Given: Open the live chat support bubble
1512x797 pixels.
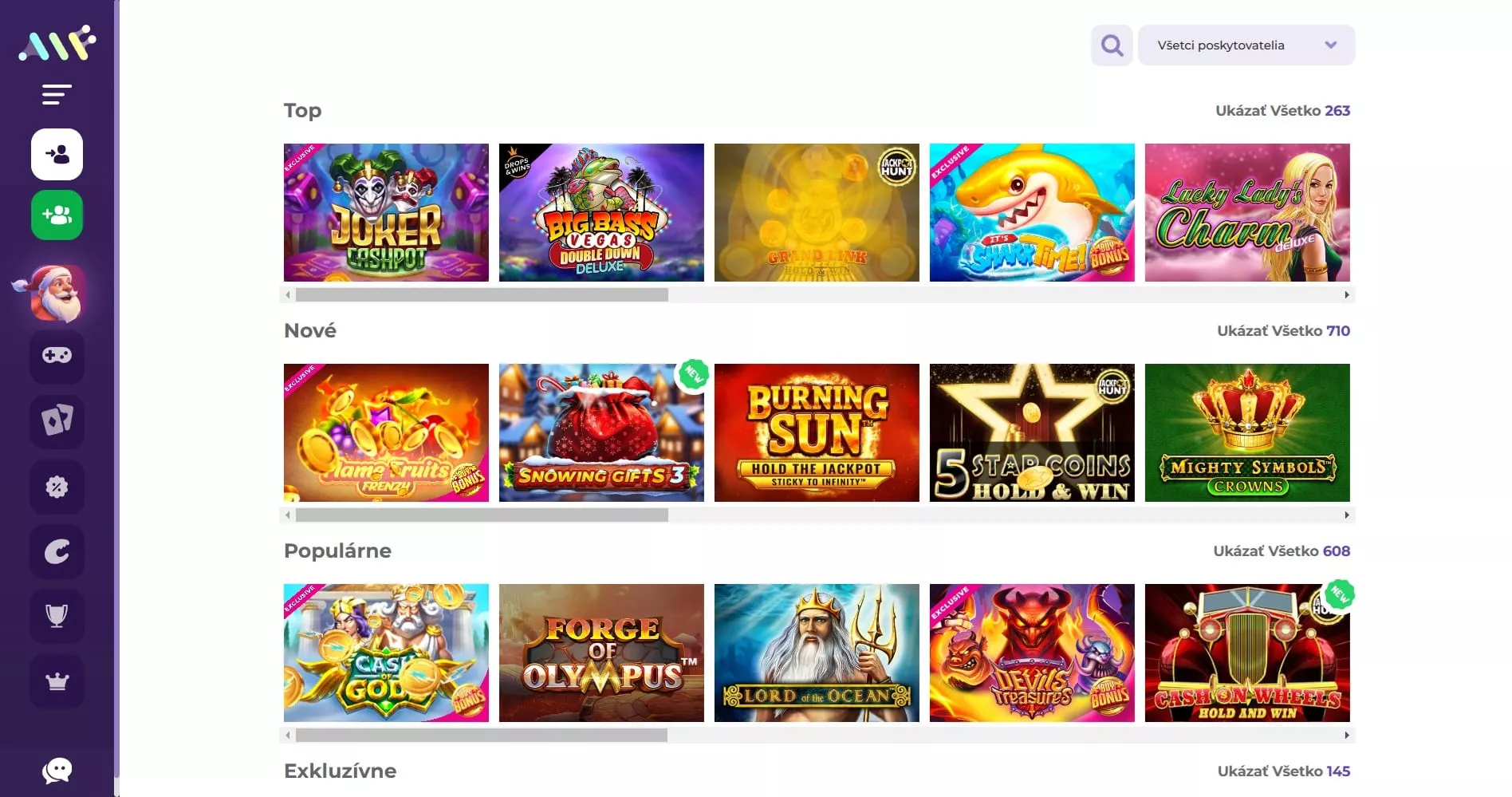Looking at the screenshot, I should pyautogui.click(x=57, y=770).
